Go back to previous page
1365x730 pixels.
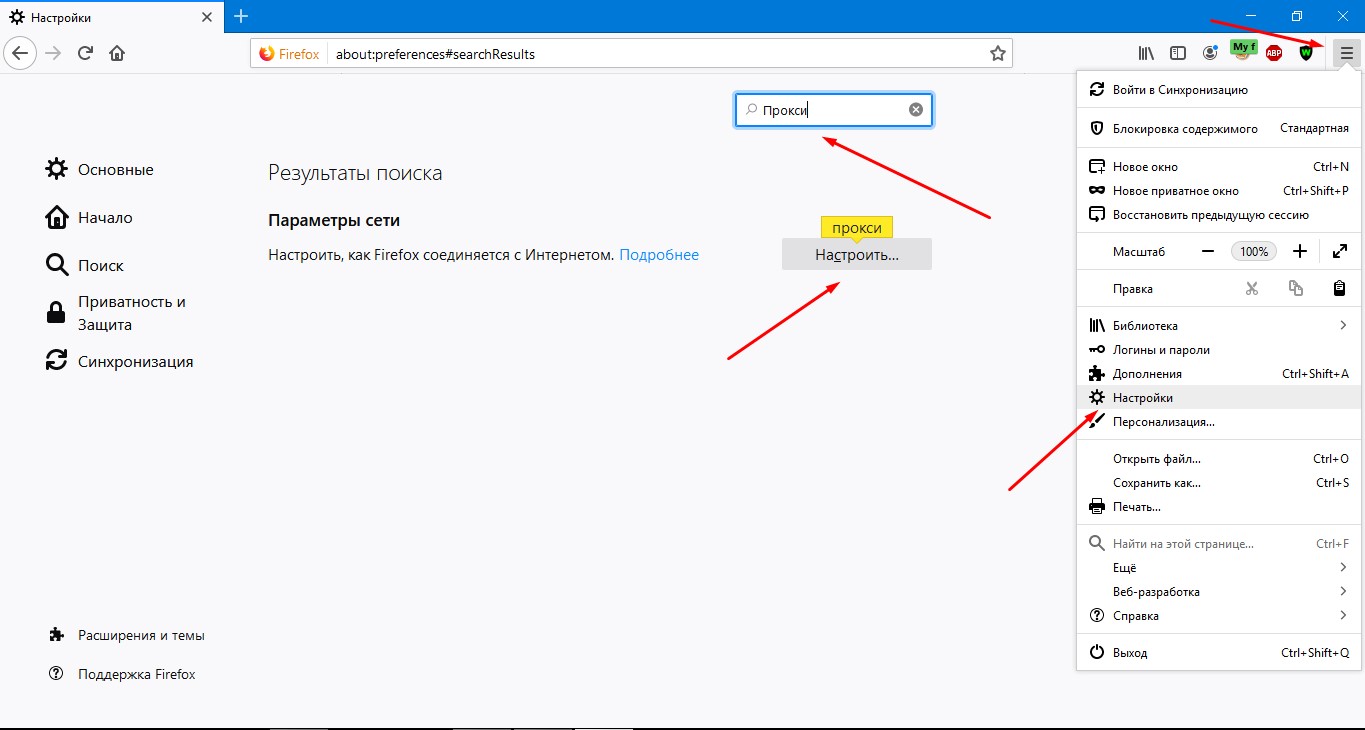pos(21,54)
